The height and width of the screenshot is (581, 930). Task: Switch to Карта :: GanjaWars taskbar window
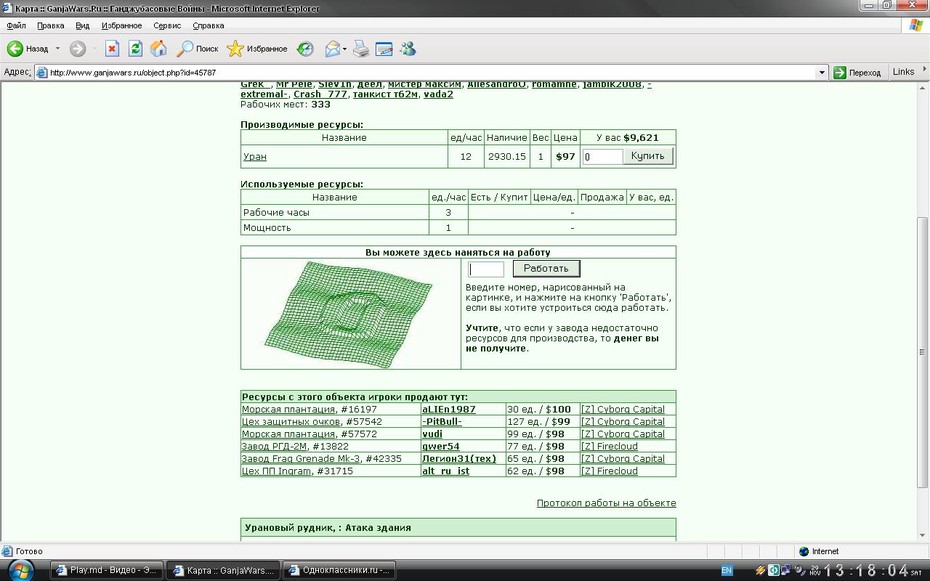[x=222, y=571]
